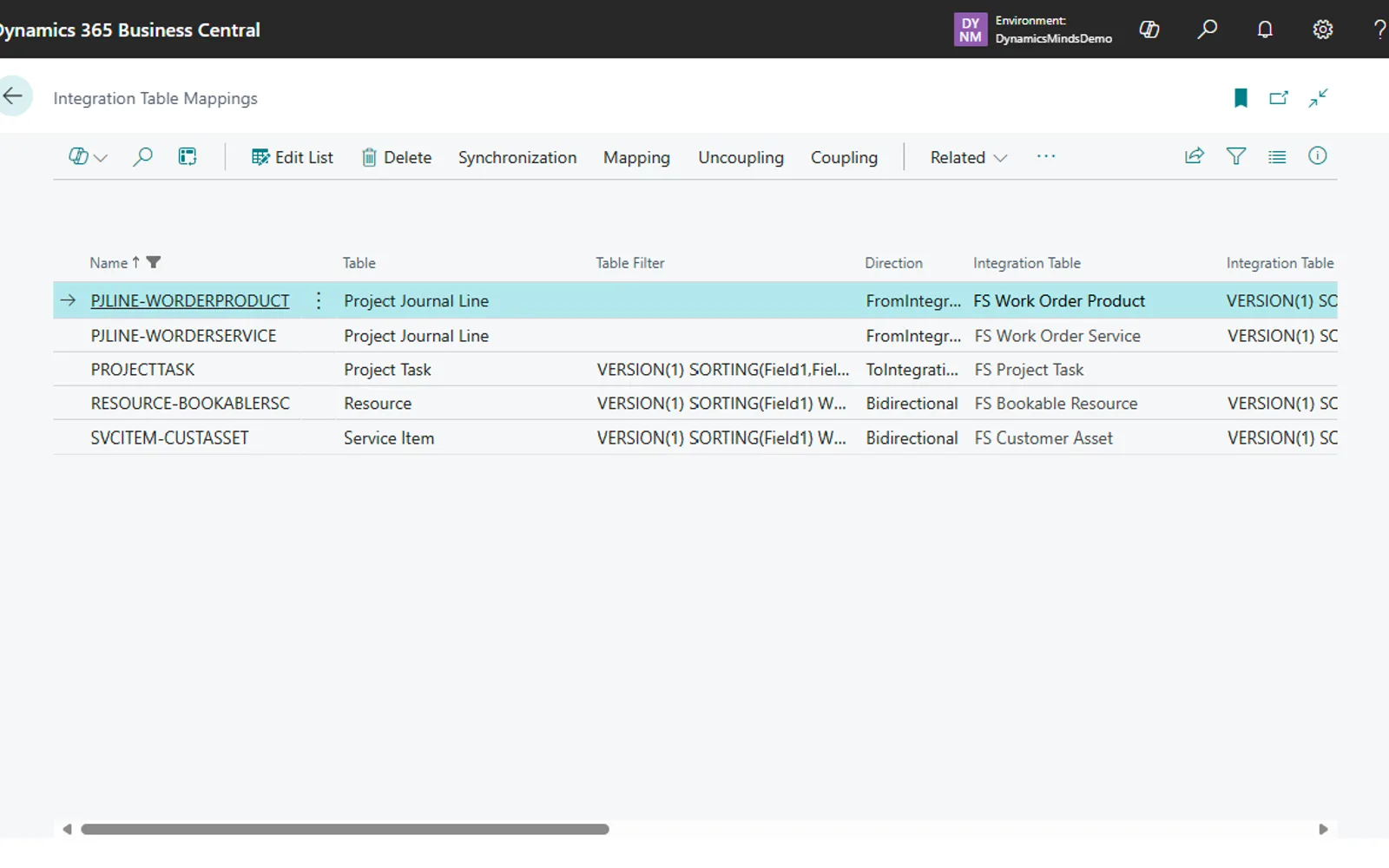This screenshot has height=868, width=1389.
Task: Show more options ellipsis in toolbar
Action: pos(1046,156)
